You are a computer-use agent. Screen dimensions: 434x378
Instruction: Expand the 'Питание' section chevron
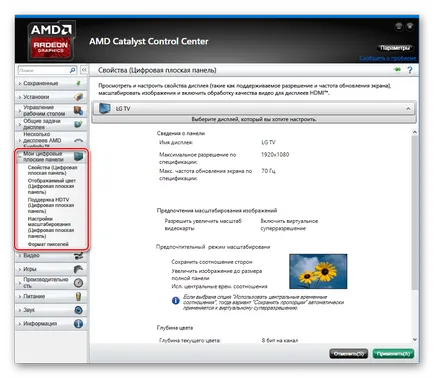(x=20, y=297)
